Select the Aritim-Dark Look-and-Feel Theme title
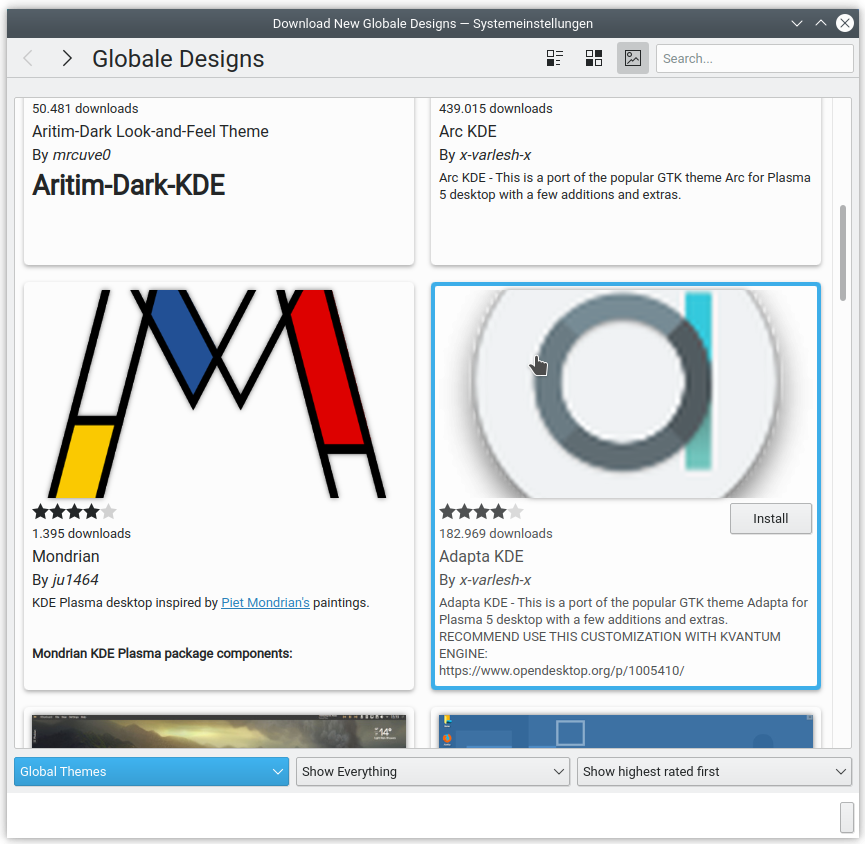Image resolution: width=865 pixels, height=844 pixels. 150,131
